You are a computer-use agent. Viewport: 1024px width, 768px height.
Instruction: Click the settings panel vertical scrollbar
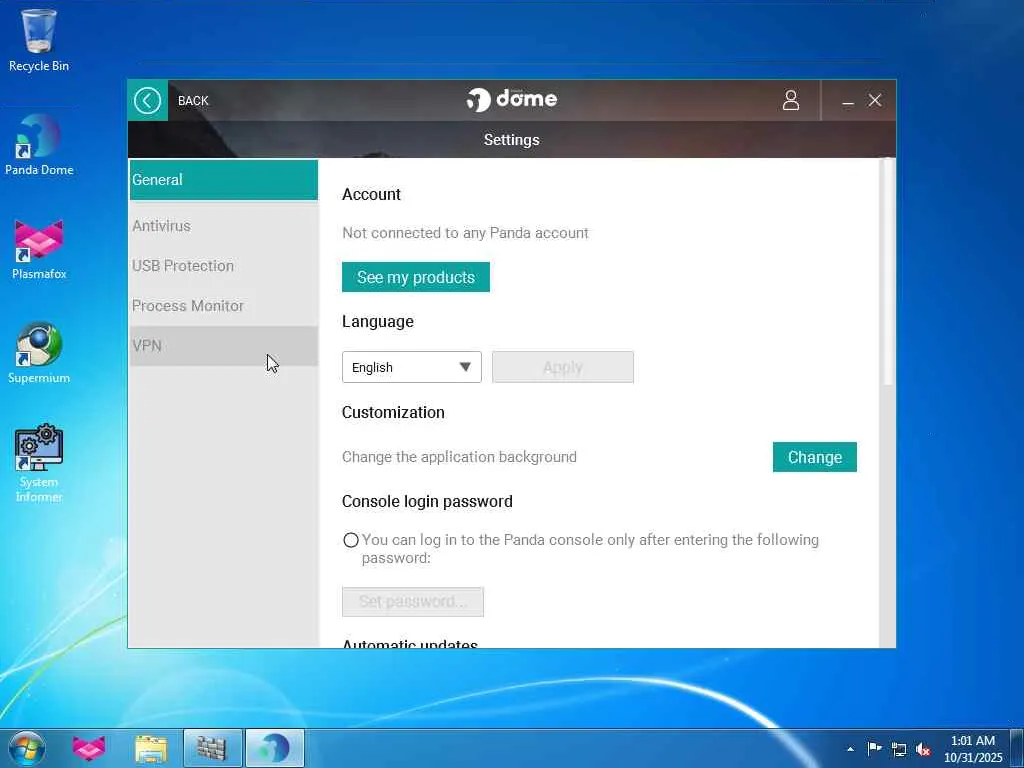[887, 271]
